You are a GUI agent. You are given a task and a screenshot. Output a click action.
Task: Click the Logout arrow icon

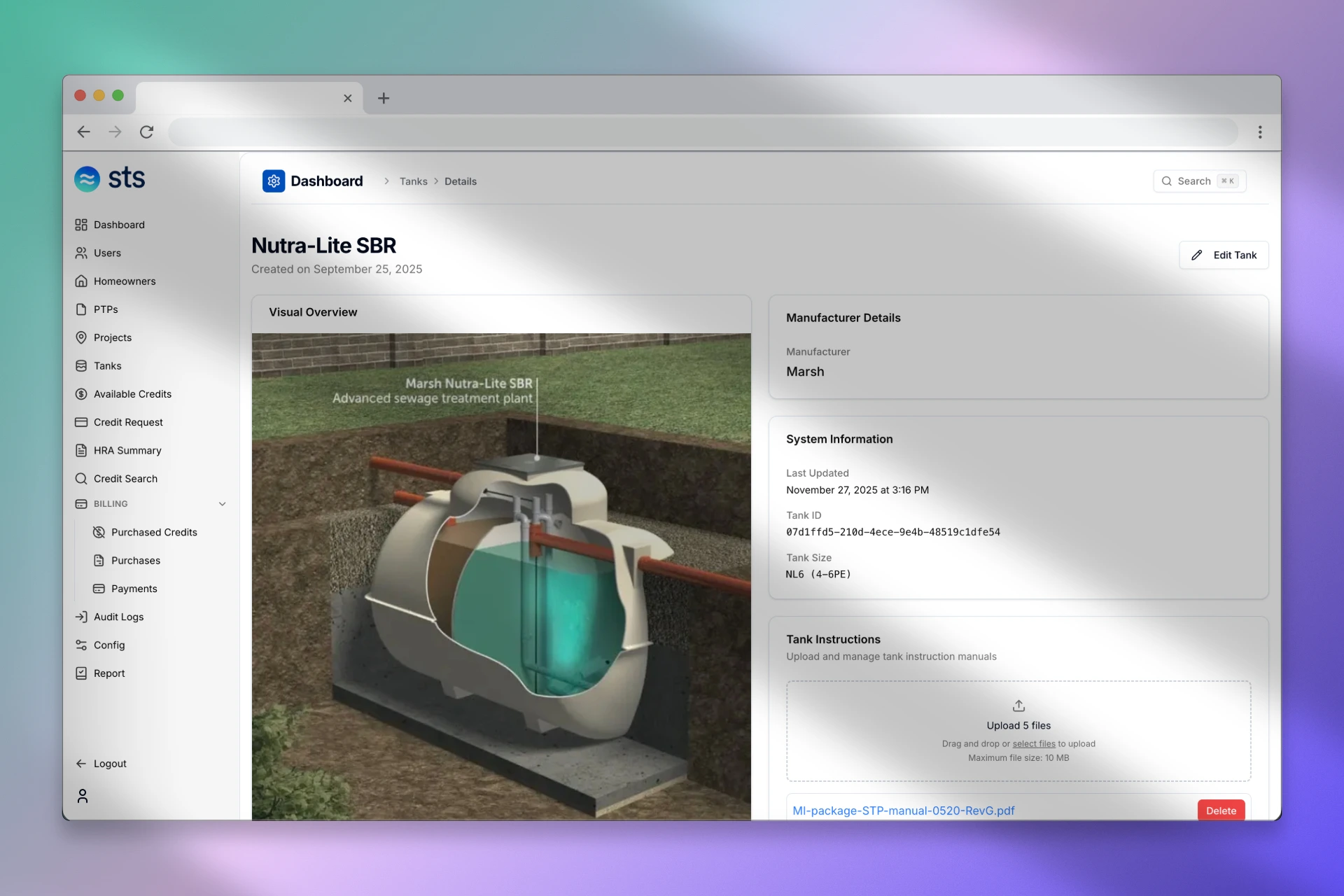coord(81,764)
